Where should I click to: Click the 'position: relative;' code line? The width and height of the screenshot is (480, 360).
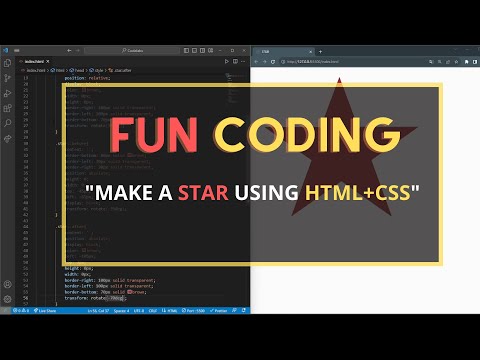pos(87,78)
